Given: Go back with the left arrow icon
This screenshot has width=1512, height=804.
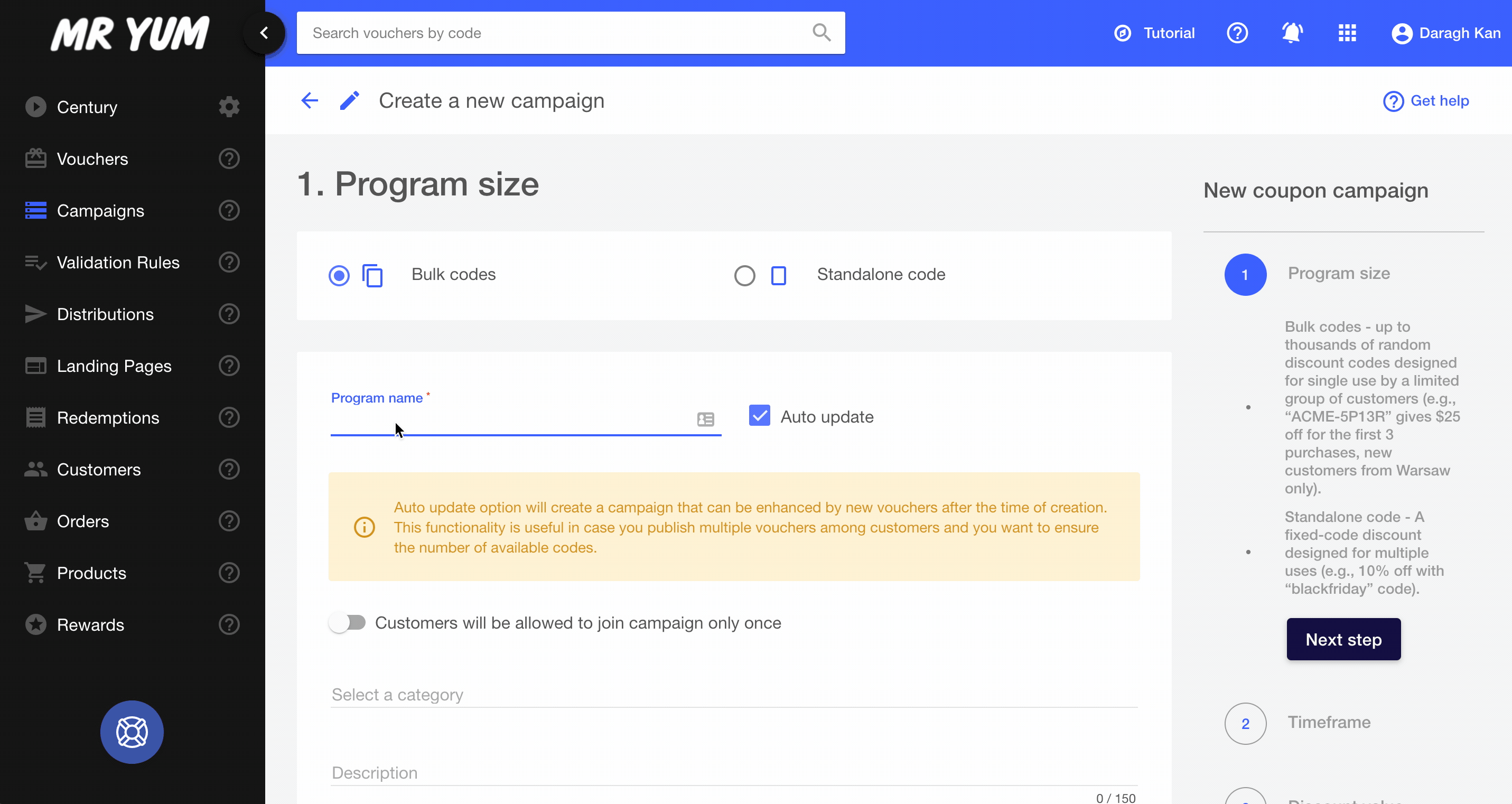Looking at the screenshot, I should point(310,101).
